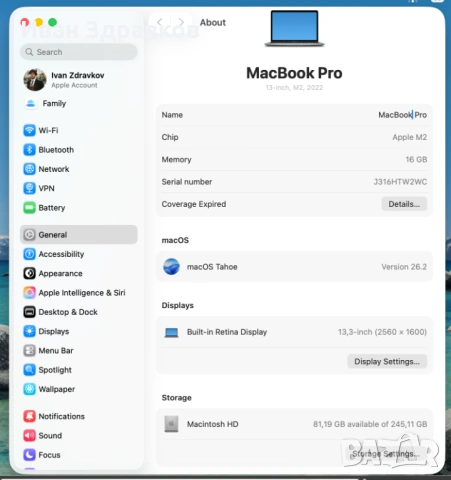
Task: Open the Battery sidebar icon
Action: click(x=29, y=207)
